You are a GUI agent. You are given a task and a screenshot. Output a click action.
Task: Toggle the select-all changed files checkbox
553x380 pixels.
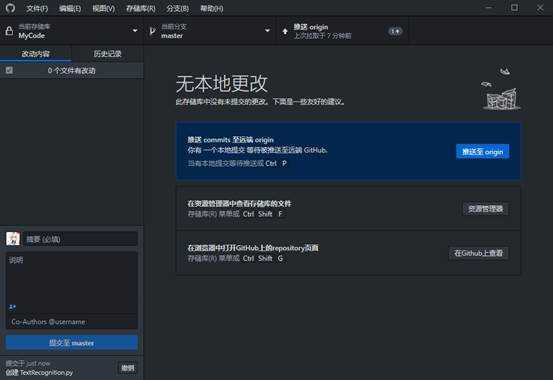tap(10, 70)
